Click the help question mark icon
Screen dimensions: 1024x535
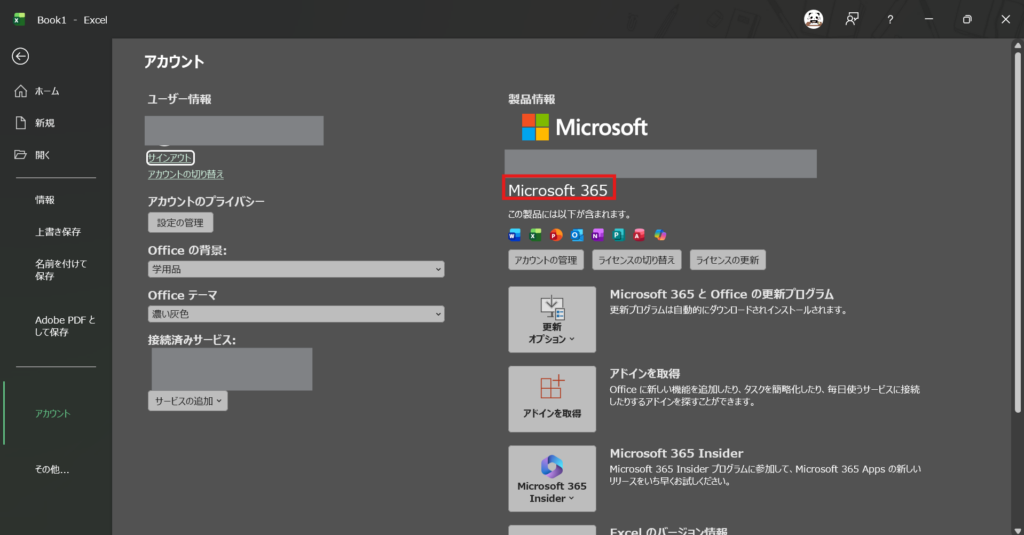tap(890, 19)
